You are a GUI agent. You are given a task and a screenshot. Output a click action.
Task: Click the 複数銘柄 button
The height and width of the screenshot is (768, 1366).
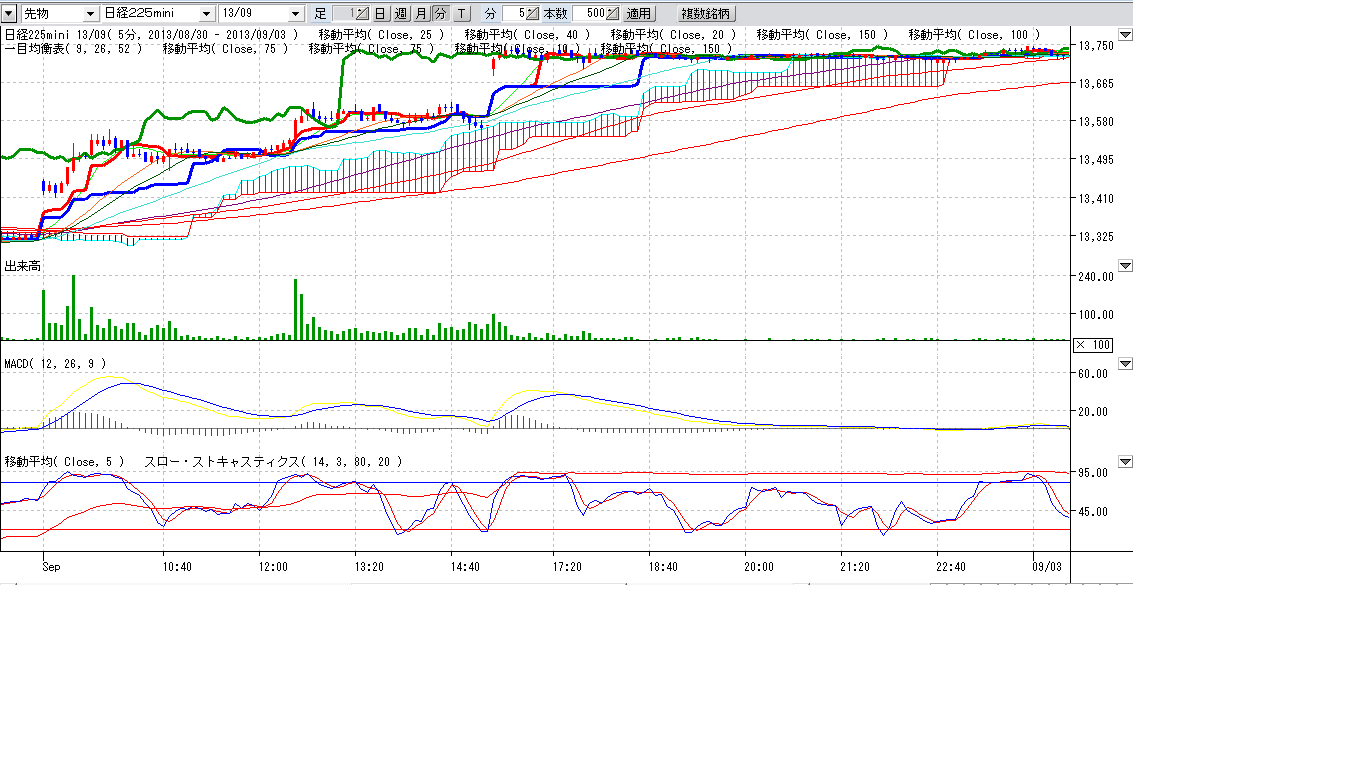tap(705, 14)
